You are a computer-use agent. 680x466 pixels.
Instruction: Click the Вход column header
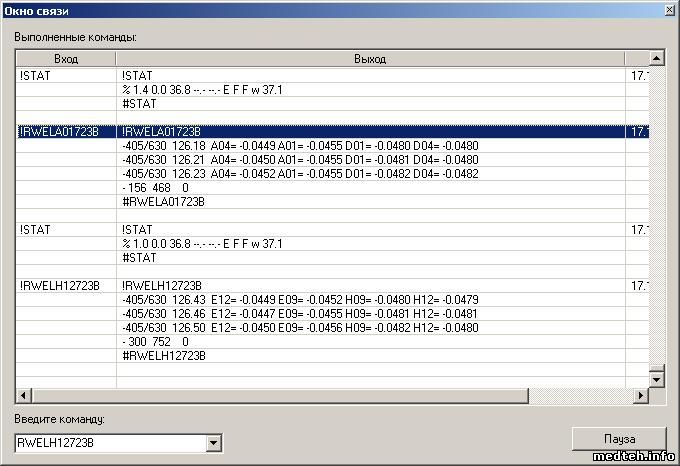(66, 59)
